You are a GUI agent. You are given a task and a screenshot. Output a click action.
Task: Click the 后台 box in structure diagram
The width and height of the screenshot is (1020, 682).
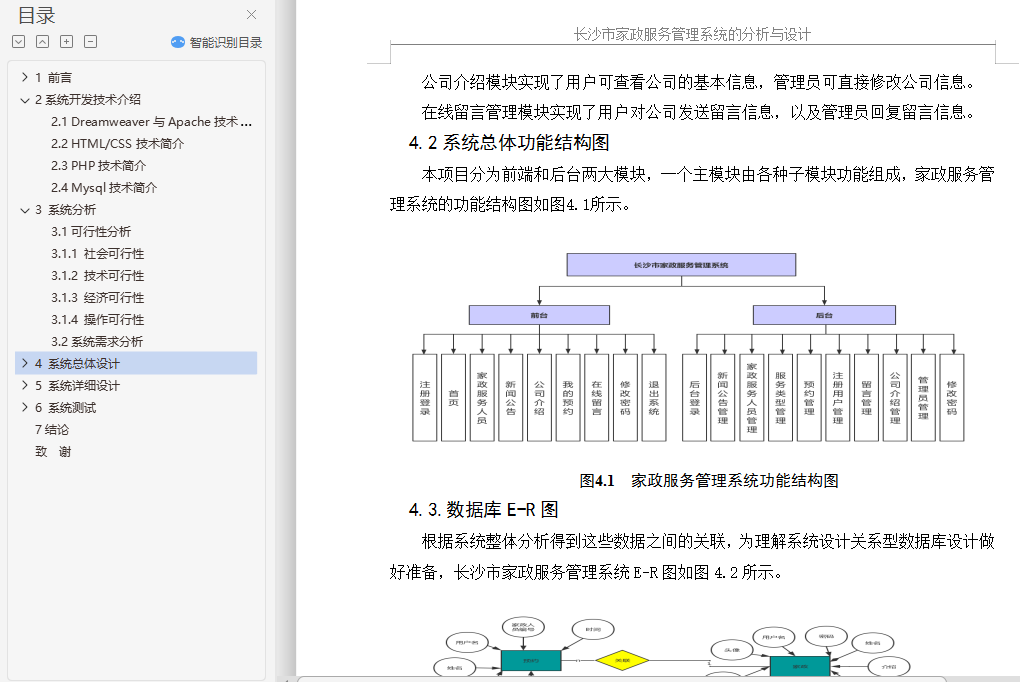[824, 315]
